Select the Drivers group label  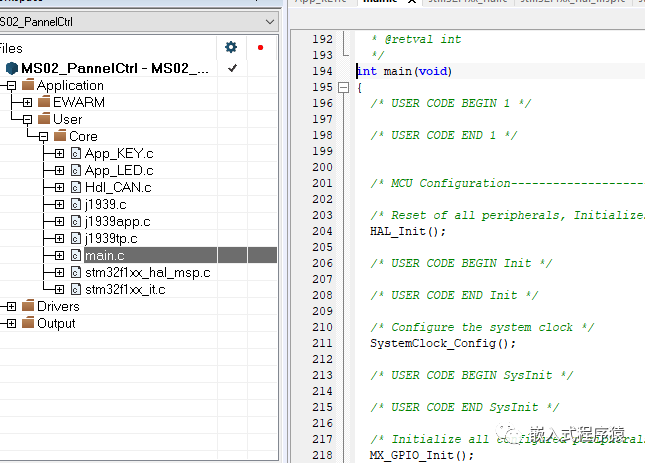point(58,306)
